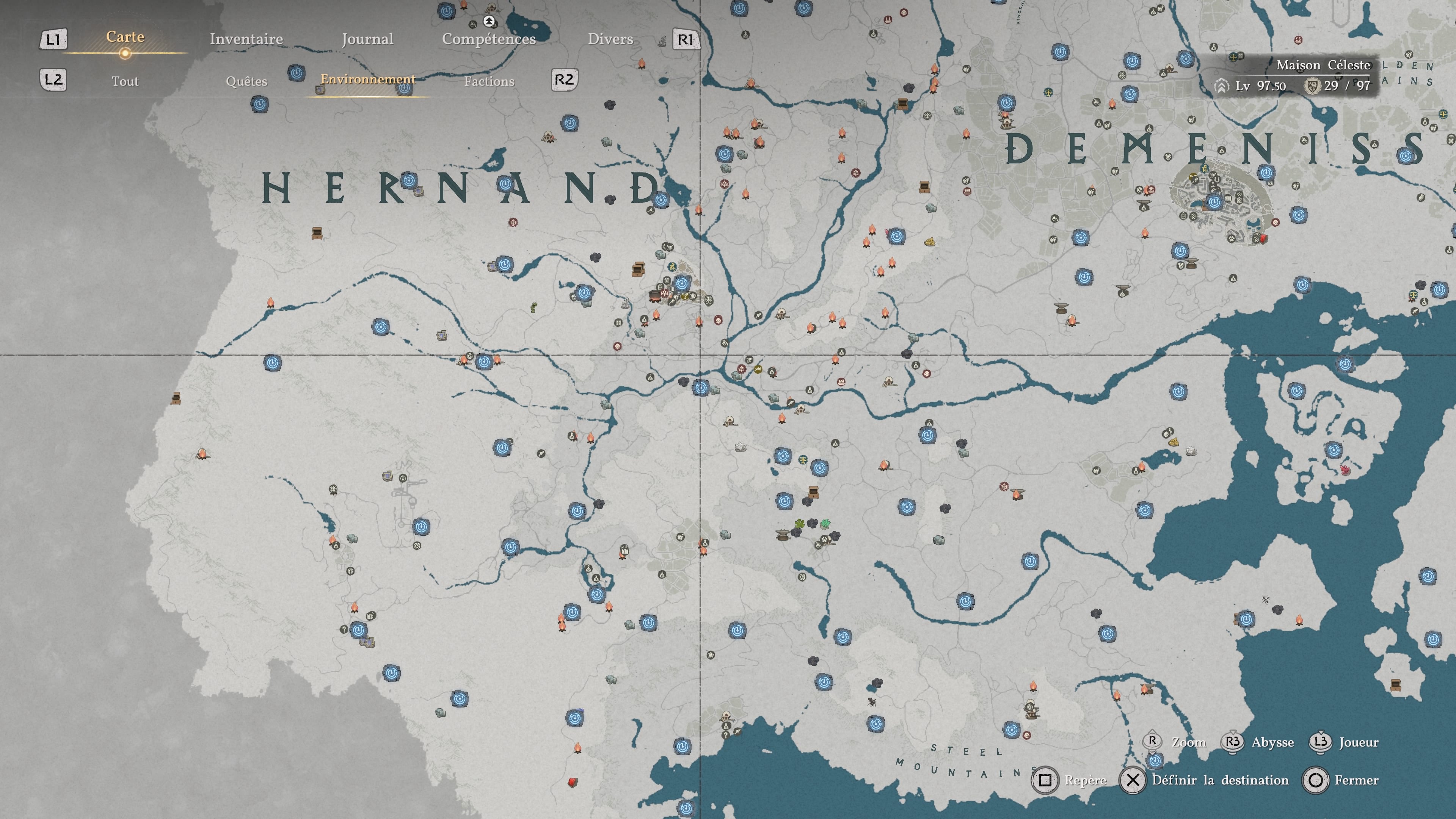Select the waypoint on the HERNAND letter A
The image size is (1456, 819).
pos(505,184)
